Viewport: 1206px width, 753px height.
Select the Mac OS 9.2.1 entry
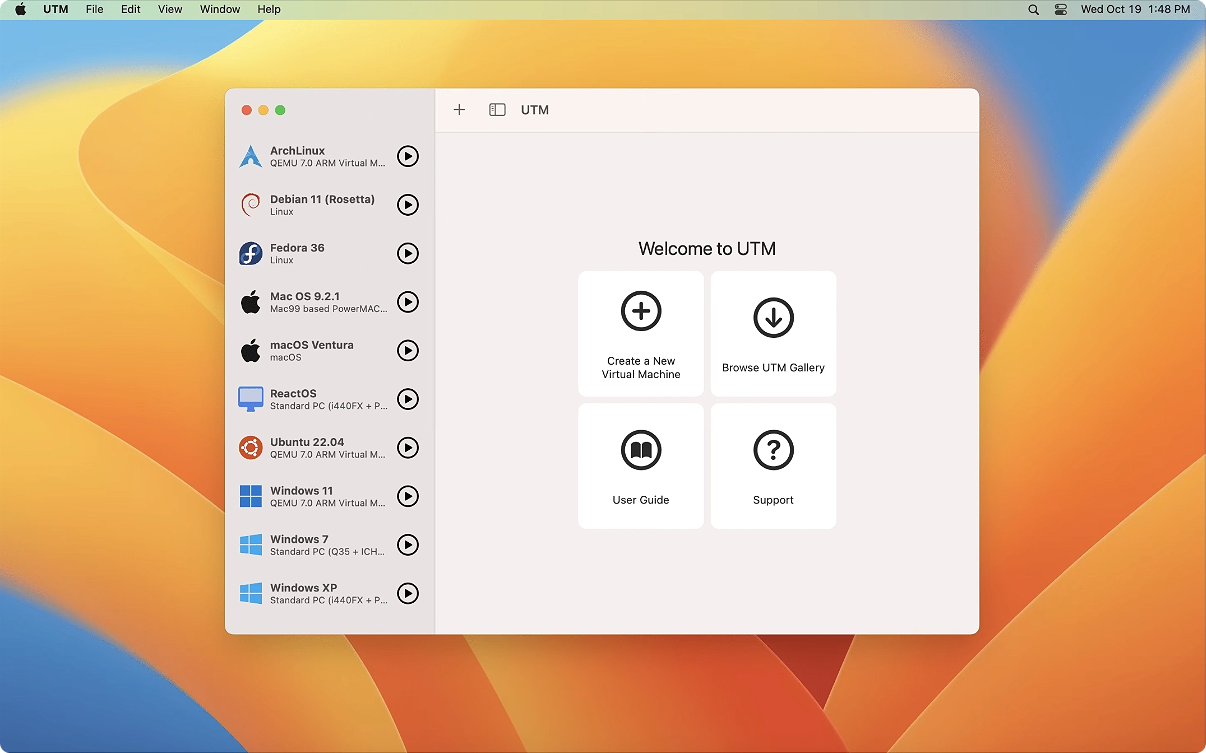tap(311, 302)
